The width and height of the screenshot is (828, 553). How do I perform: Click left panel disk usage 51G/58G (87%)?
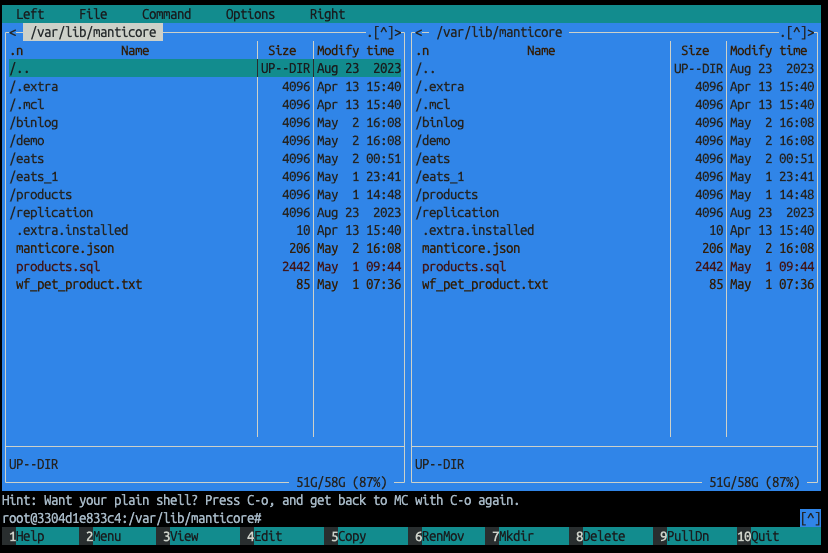click(341, 482)
